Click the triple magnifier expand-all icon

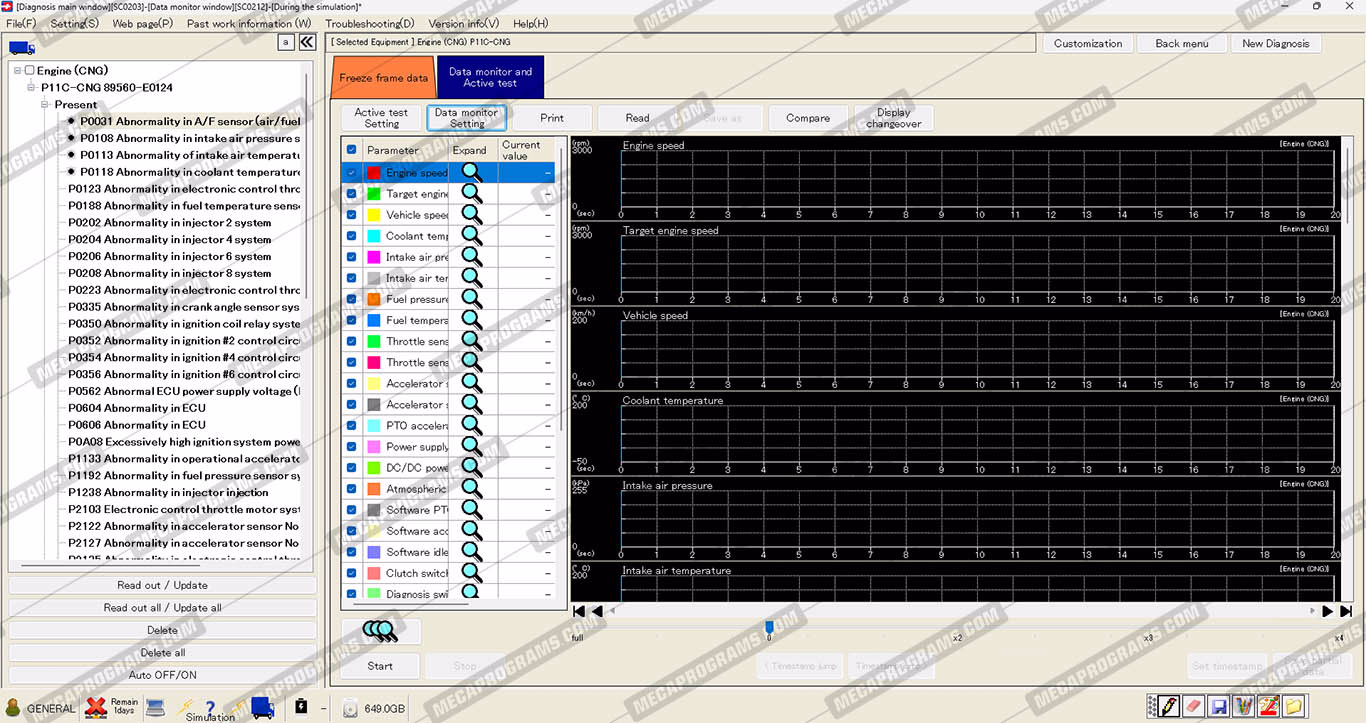[x=380, y=631]
